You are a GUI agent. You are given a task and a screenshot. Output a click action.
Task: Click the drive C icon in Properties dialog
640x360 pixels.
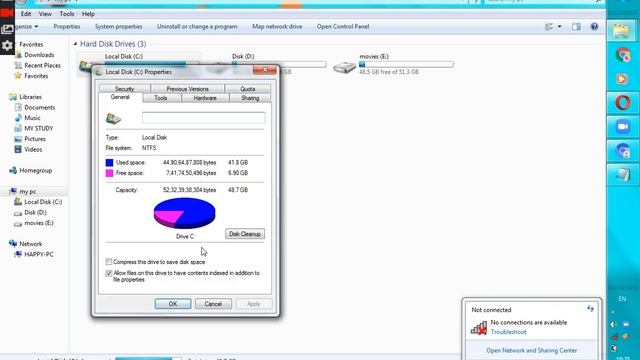(x=113, y=118)
